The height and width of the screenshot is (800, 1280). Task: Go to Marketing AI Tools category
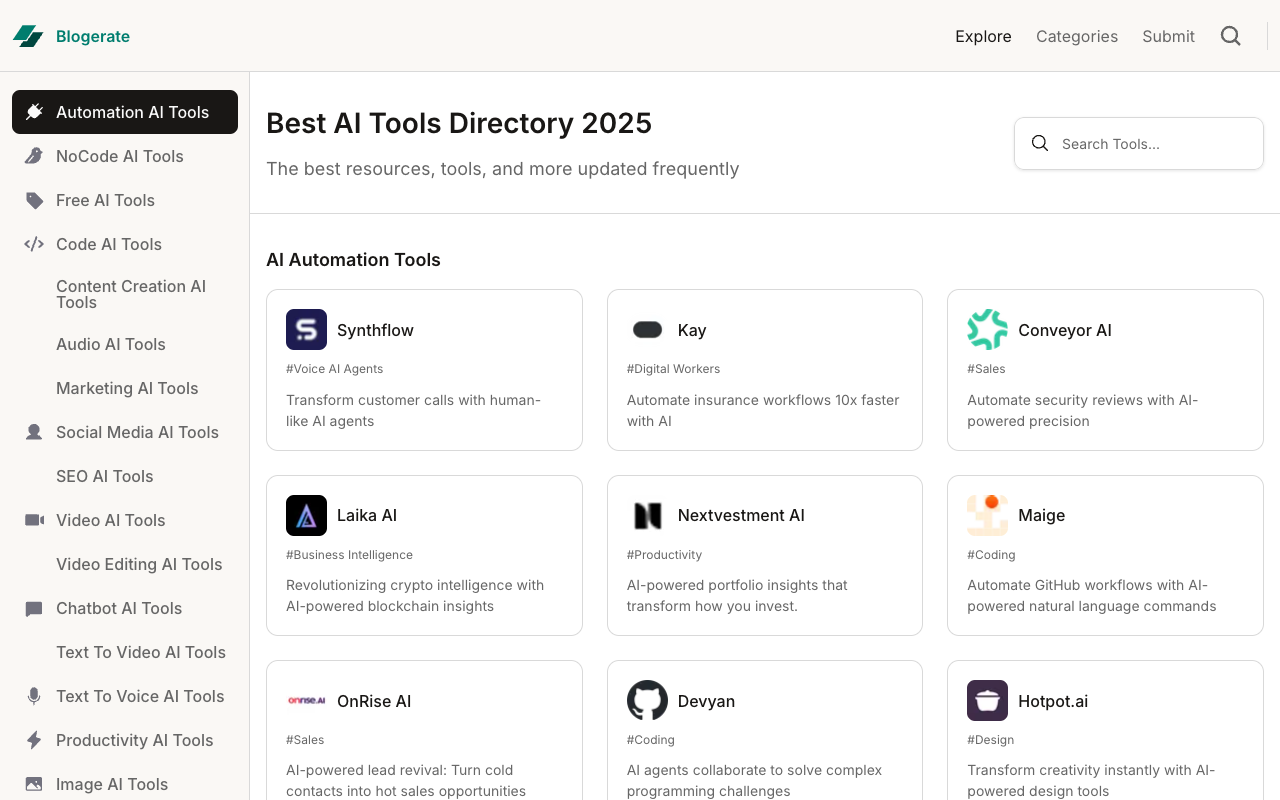(x=125, y=388)
